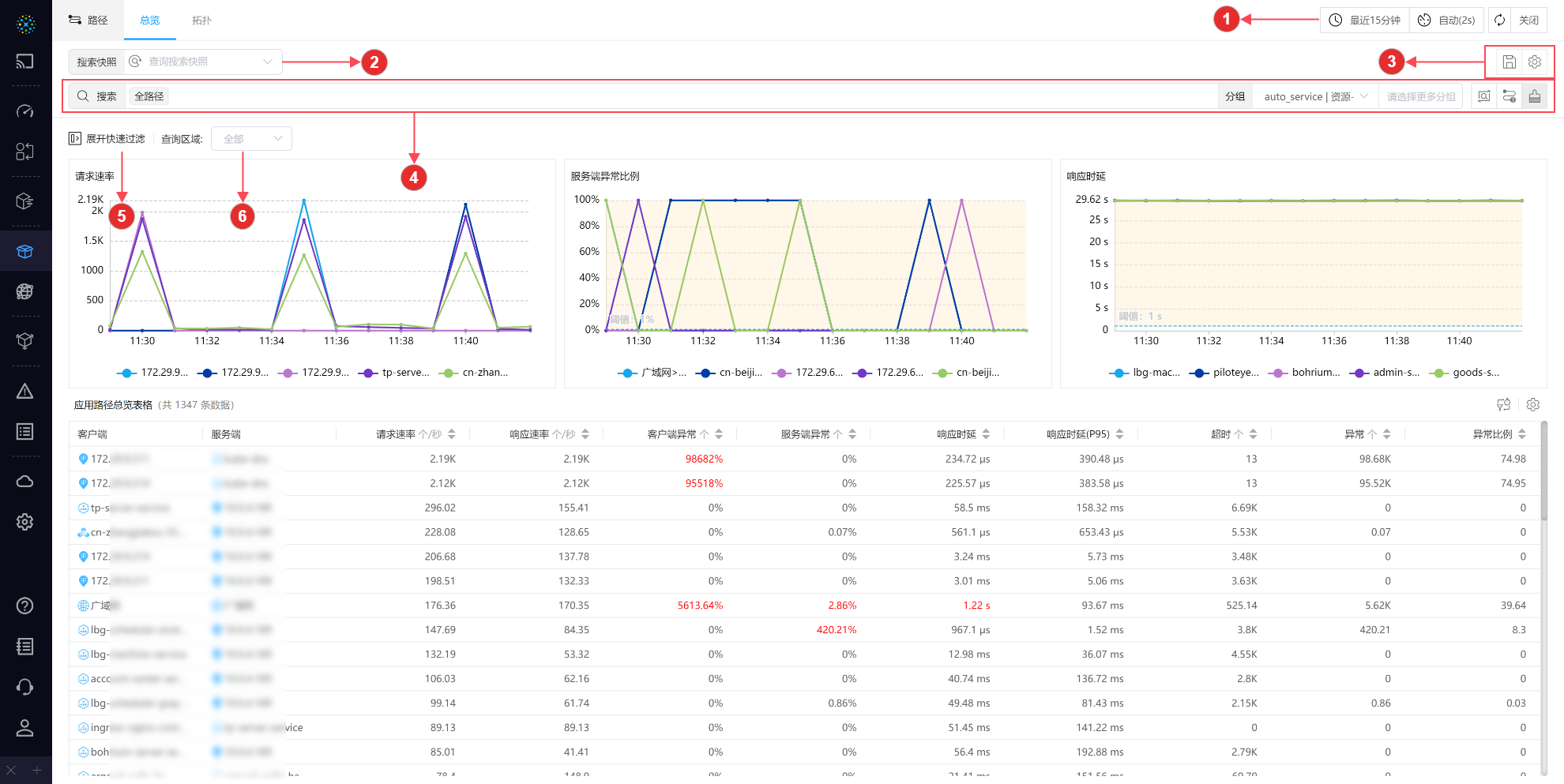Image resolution: width=1564 pixels, height=784 pixels.
Task: Switch to the 拓扑 tab
Action: point(201,21)
